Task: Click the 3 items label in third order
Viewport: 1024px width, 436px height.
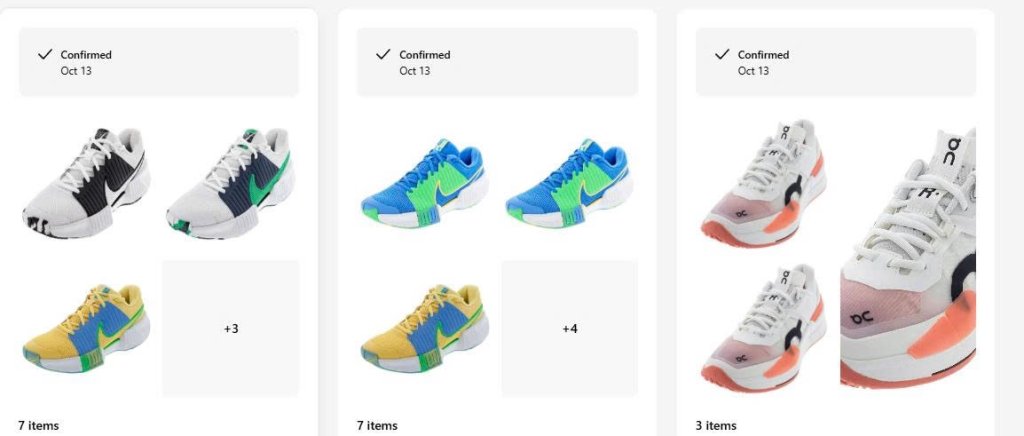Action: 716,426
